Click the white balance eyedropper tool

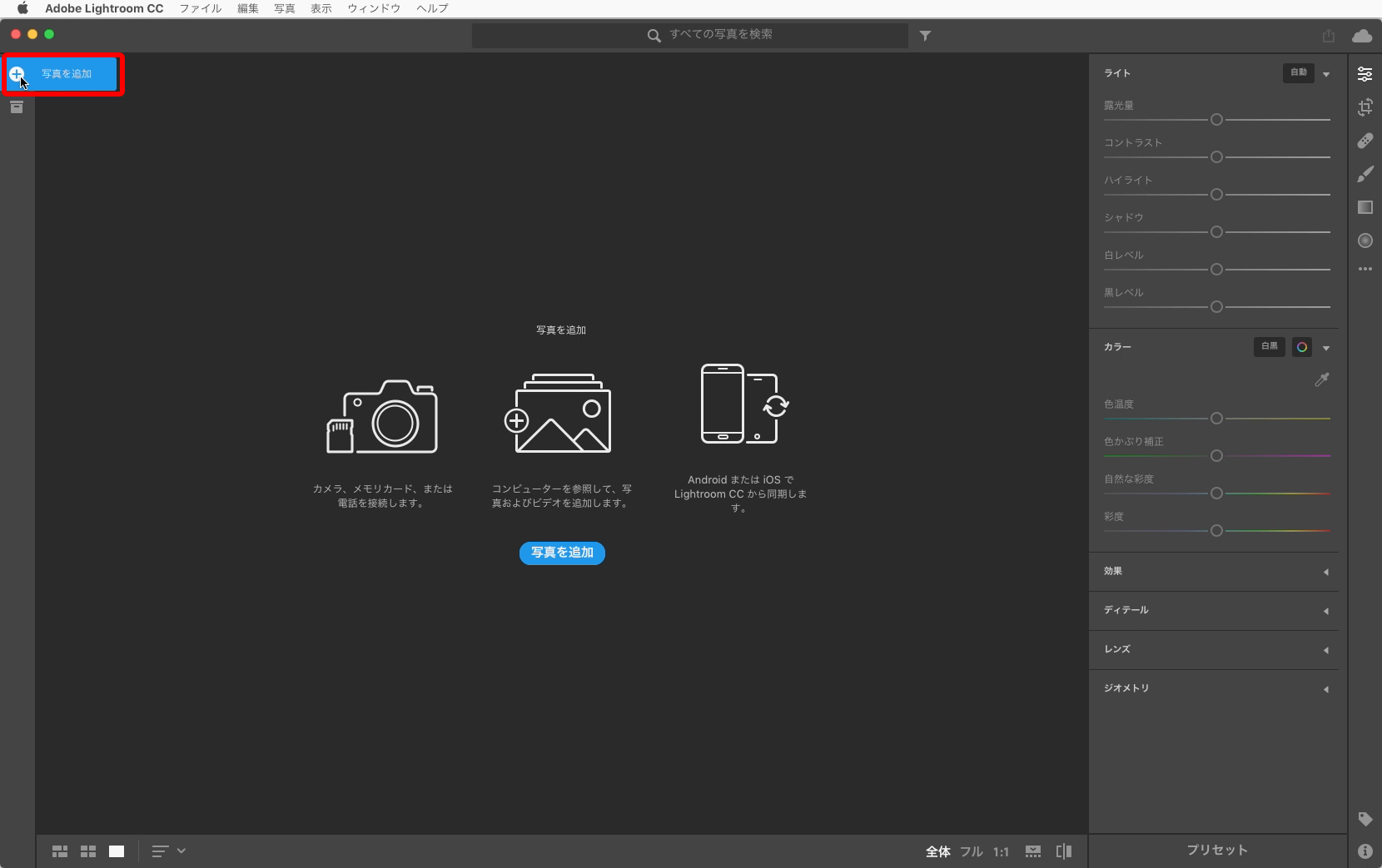[1321, 379]
